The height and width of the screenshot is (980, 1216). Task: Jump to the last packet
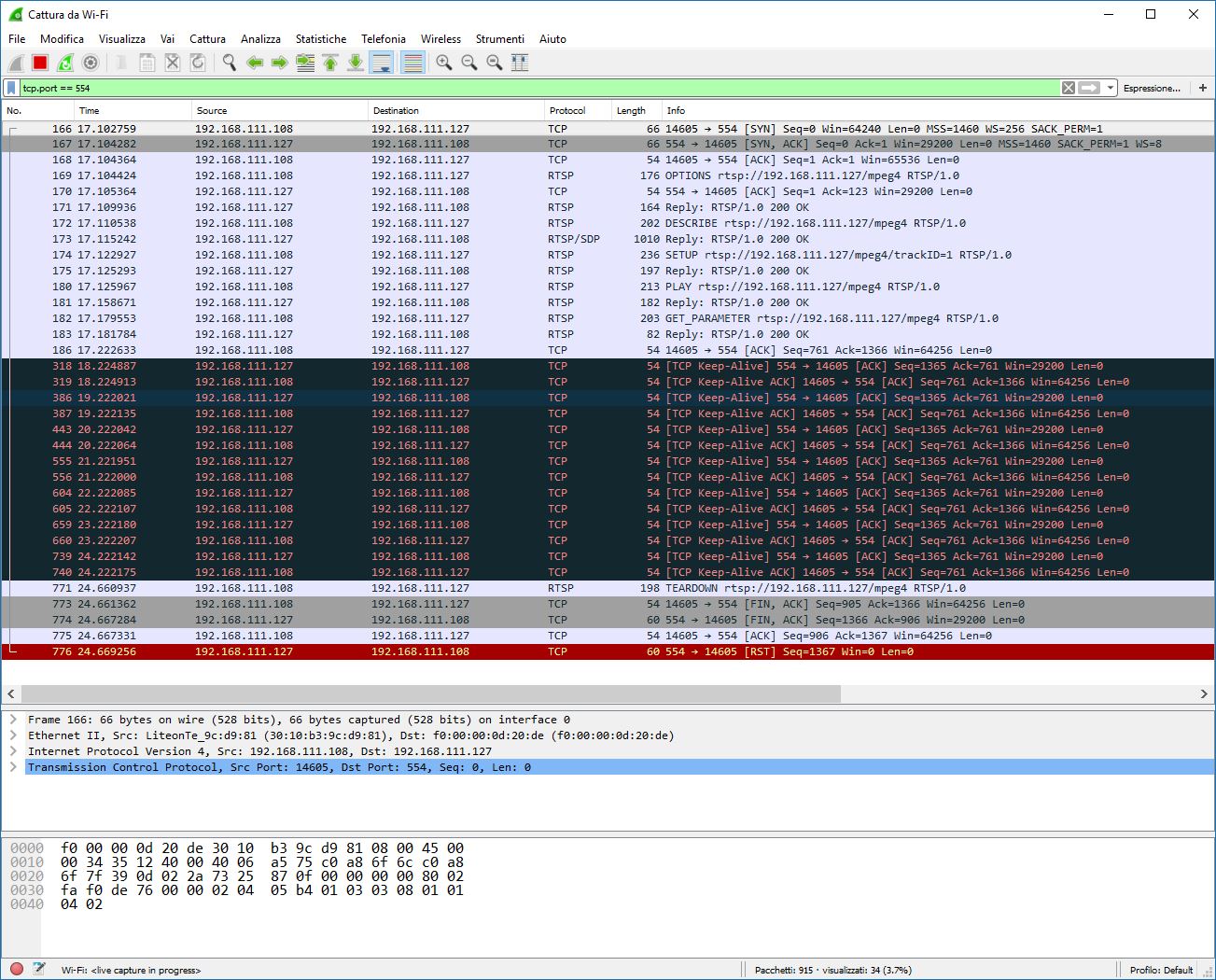click(x=355, y=63)
